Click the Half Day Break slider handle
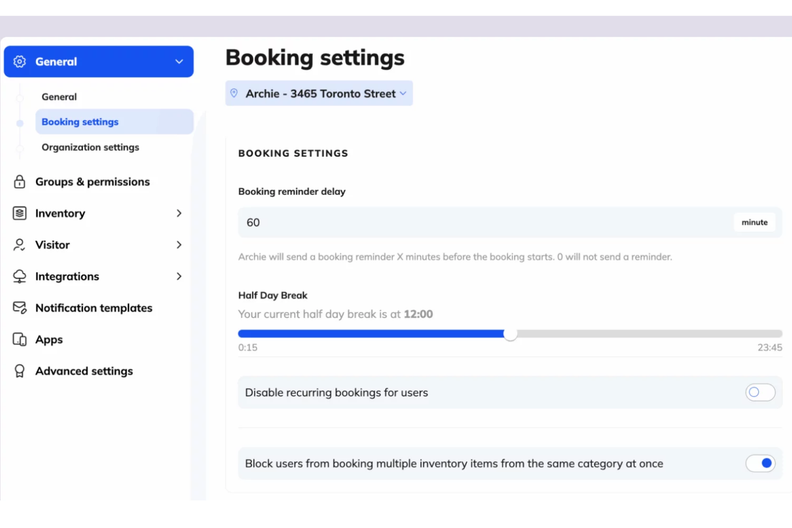Image resolution: width=792 pixels, height=528 pixels. [510, 334]
